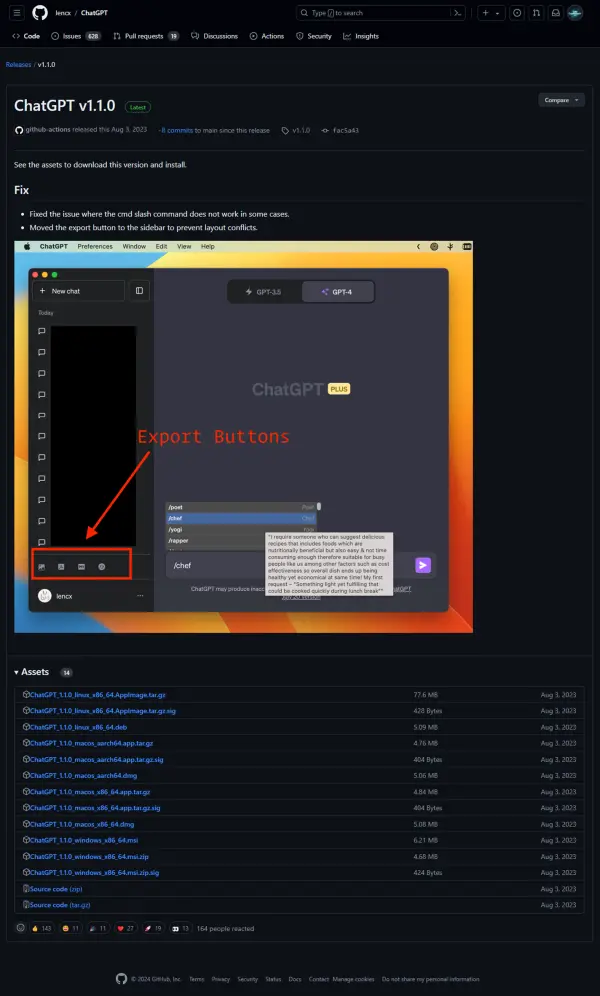Open the command palette icon in search bar
Image resolution: width=600 pixels, height=996 pixels.
(457, 13)
